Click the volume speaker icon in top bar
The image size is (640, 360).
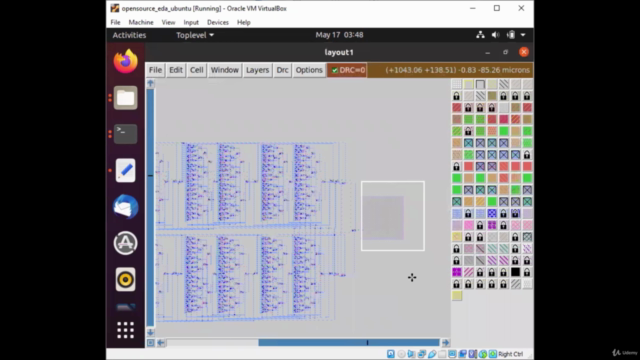[495, 35]
